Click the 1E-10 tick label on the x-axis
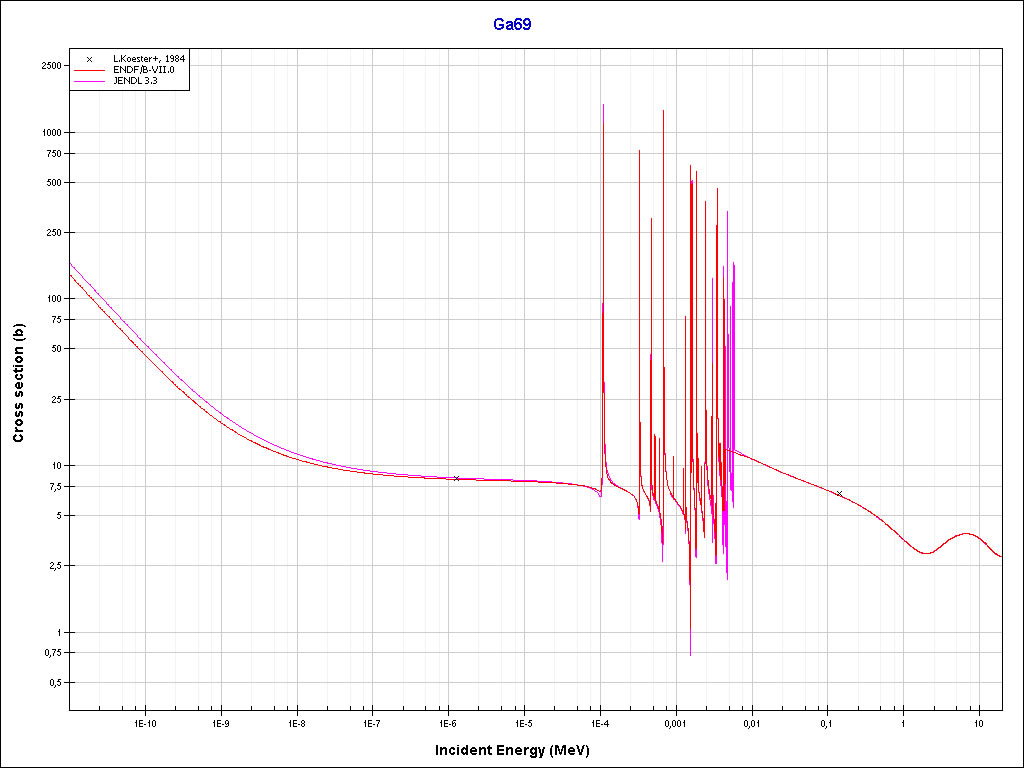This screenshot has width=1024, height=768. (145, 723)
